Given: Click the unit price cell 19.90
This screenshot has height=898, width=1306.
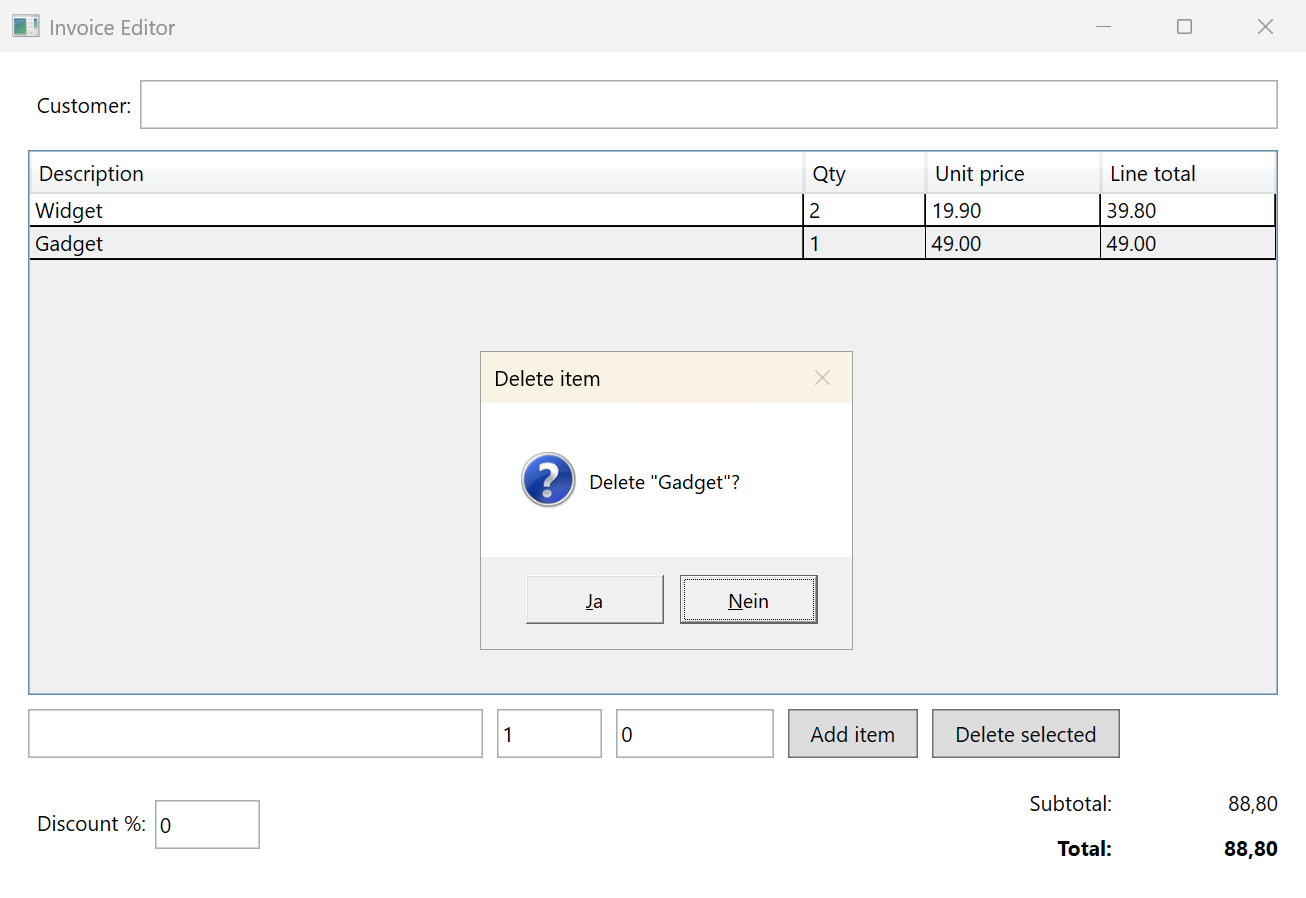Looking at the screenshot, I should click(1013, 211).
